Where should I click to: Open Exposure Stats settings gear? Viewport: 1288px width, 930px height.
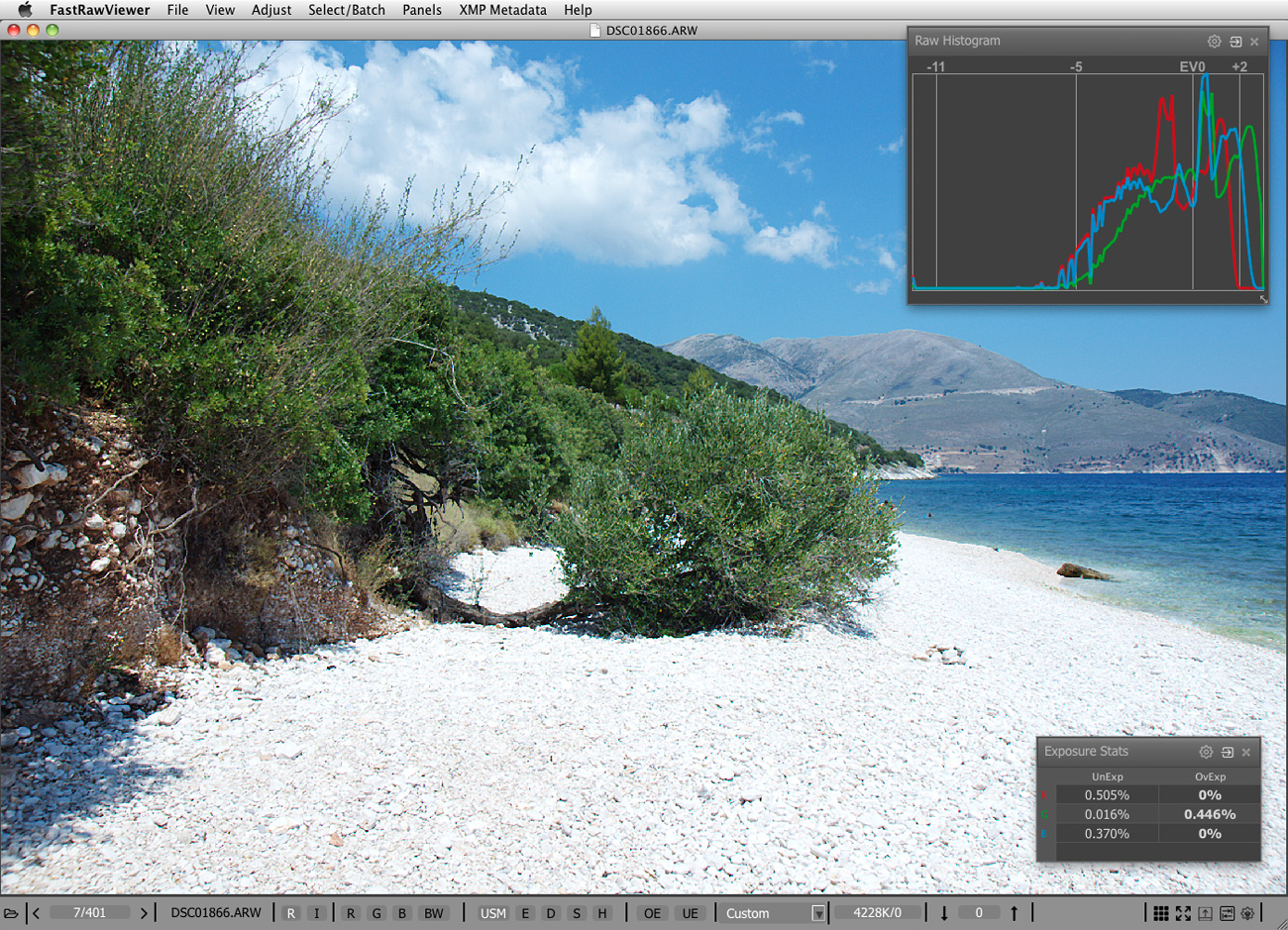[x=1206, y=752]
